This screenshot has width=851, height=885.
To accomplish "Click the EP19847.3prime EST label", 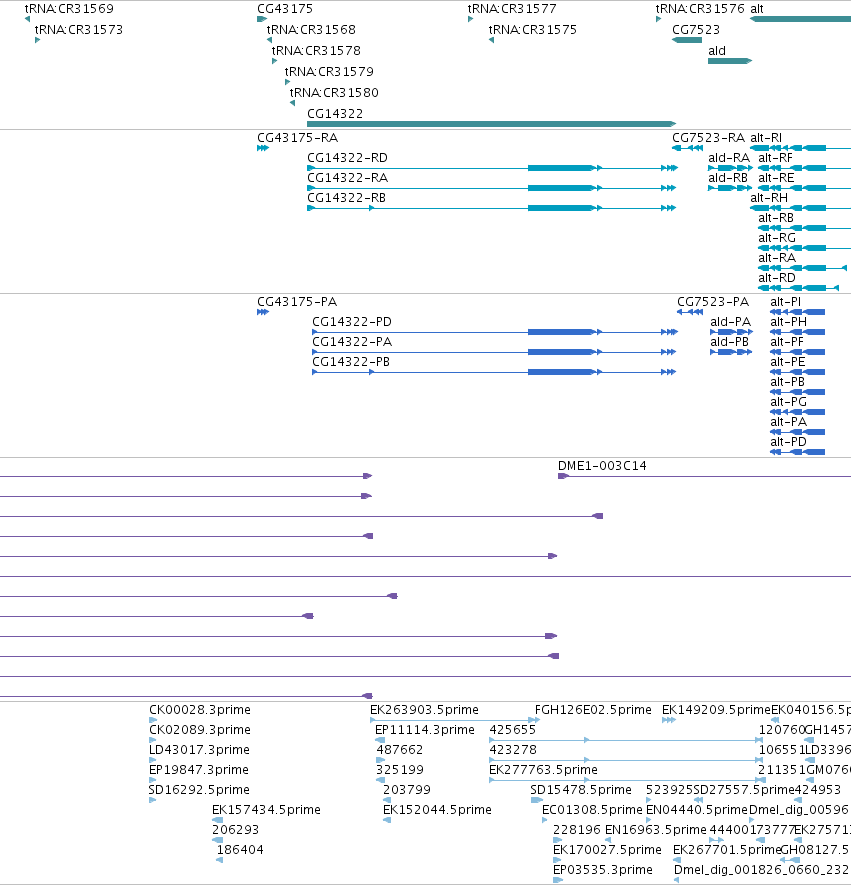I will (199, 770).
